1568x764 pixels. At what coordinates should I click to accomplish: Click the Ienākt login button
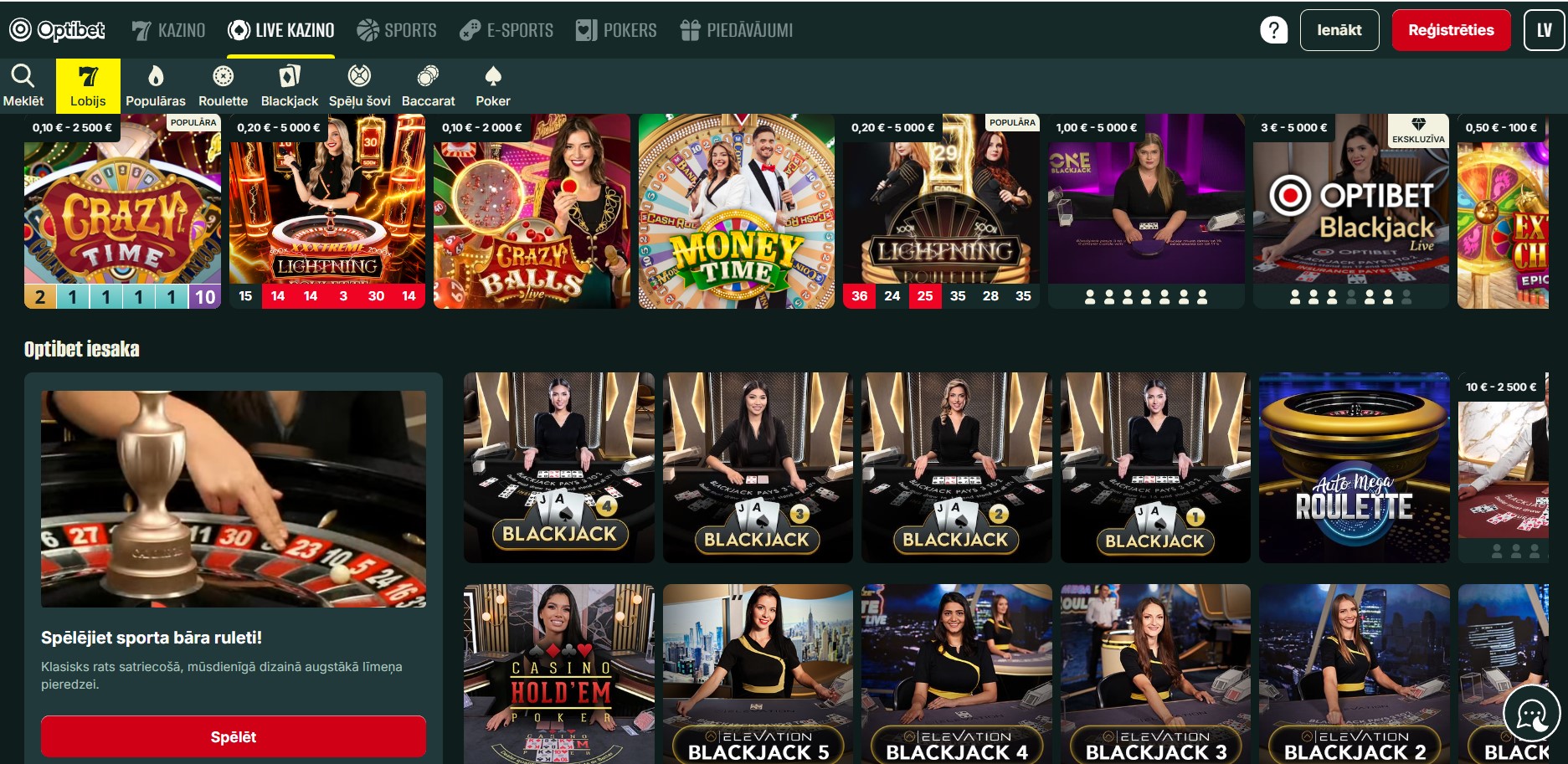[1339, 30]
